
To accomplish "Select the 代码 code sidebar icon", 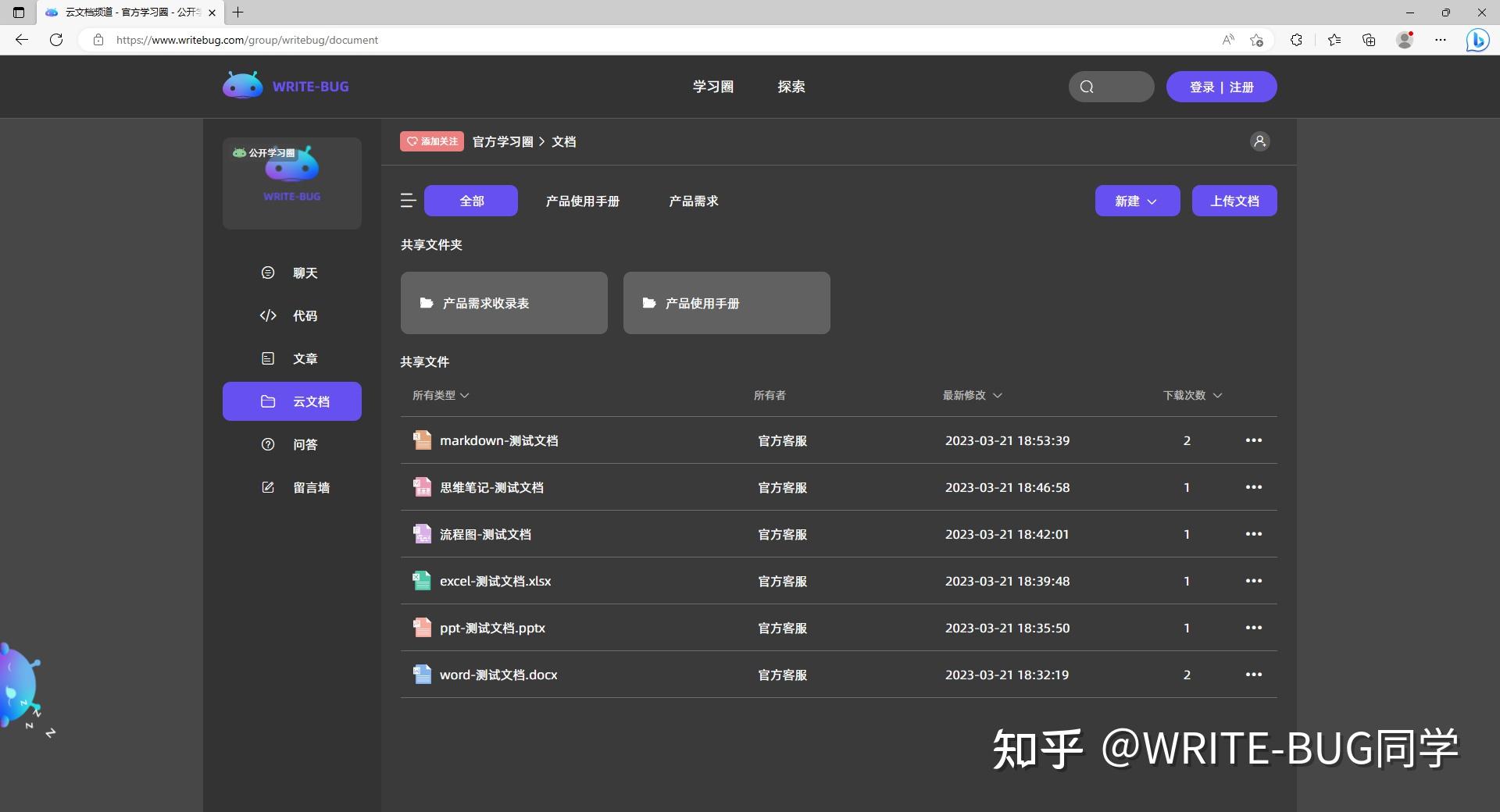I will tap(268, 315).
